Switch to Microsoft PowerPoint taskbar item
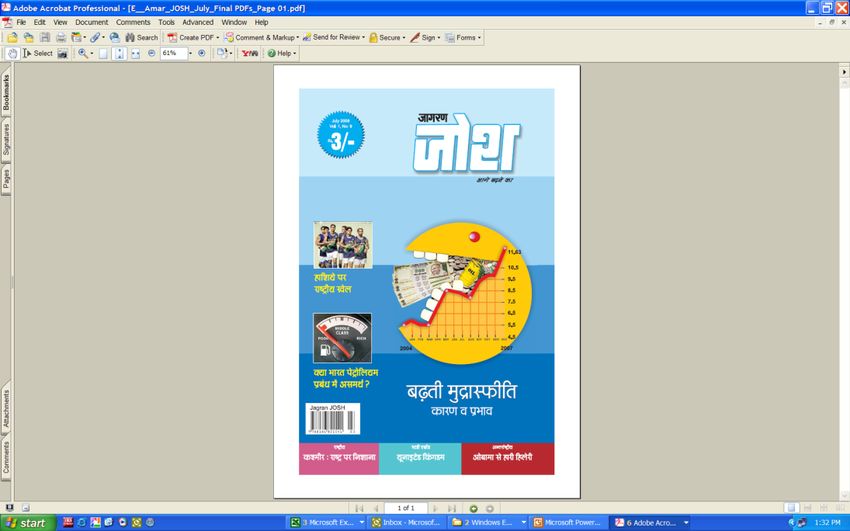 point(568,523)
